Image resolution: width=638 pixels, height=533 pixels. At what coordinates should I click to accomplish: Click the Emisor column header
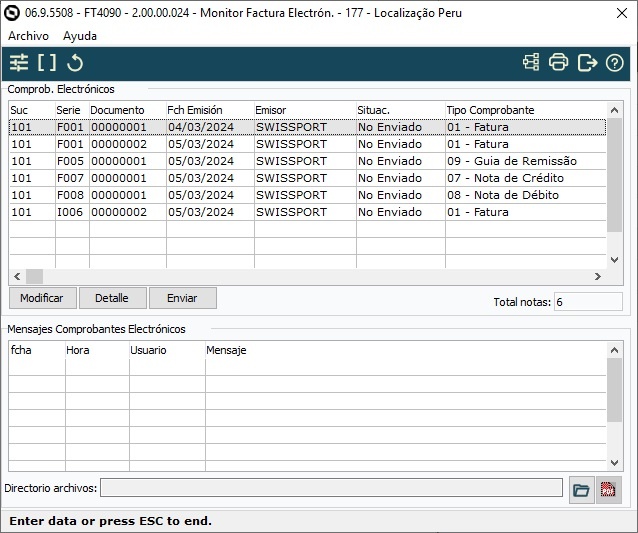coord(305,110)
